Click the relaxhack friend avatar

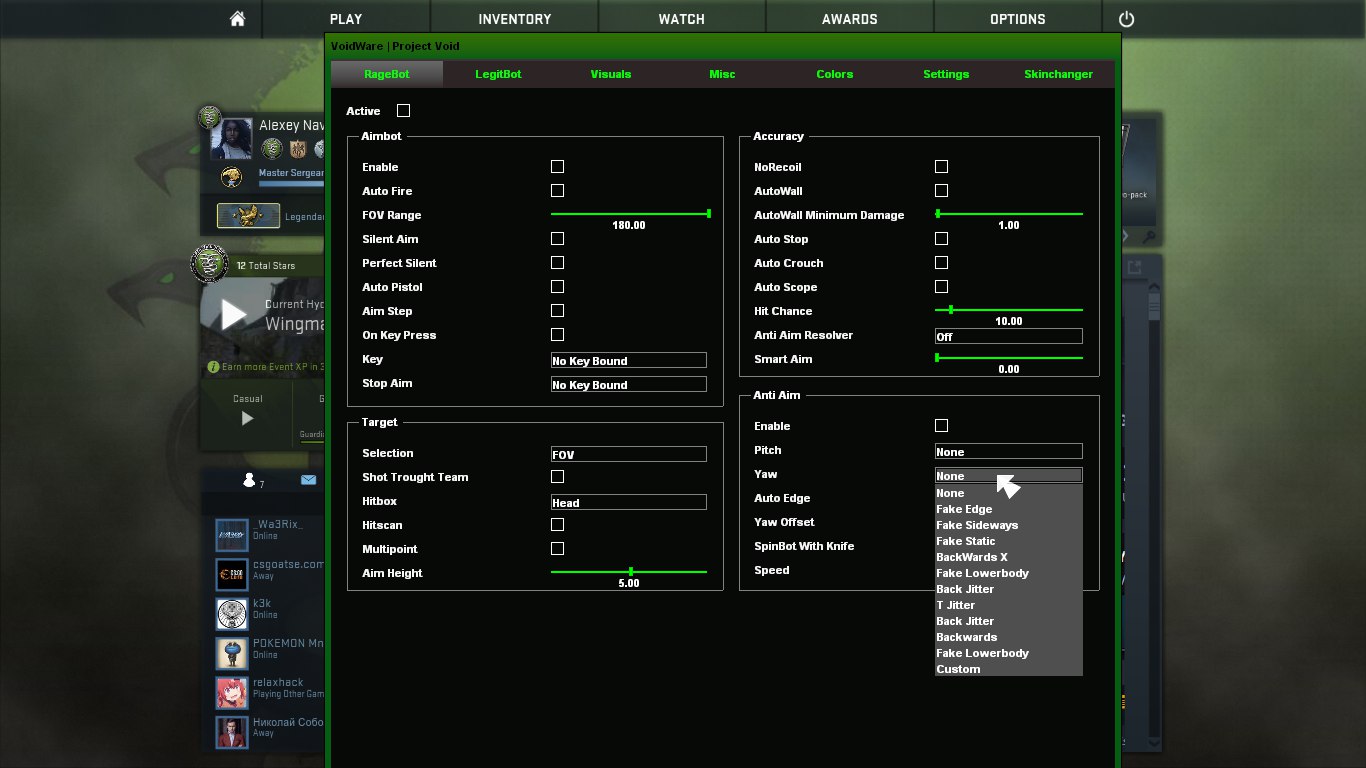click(232, 693)
